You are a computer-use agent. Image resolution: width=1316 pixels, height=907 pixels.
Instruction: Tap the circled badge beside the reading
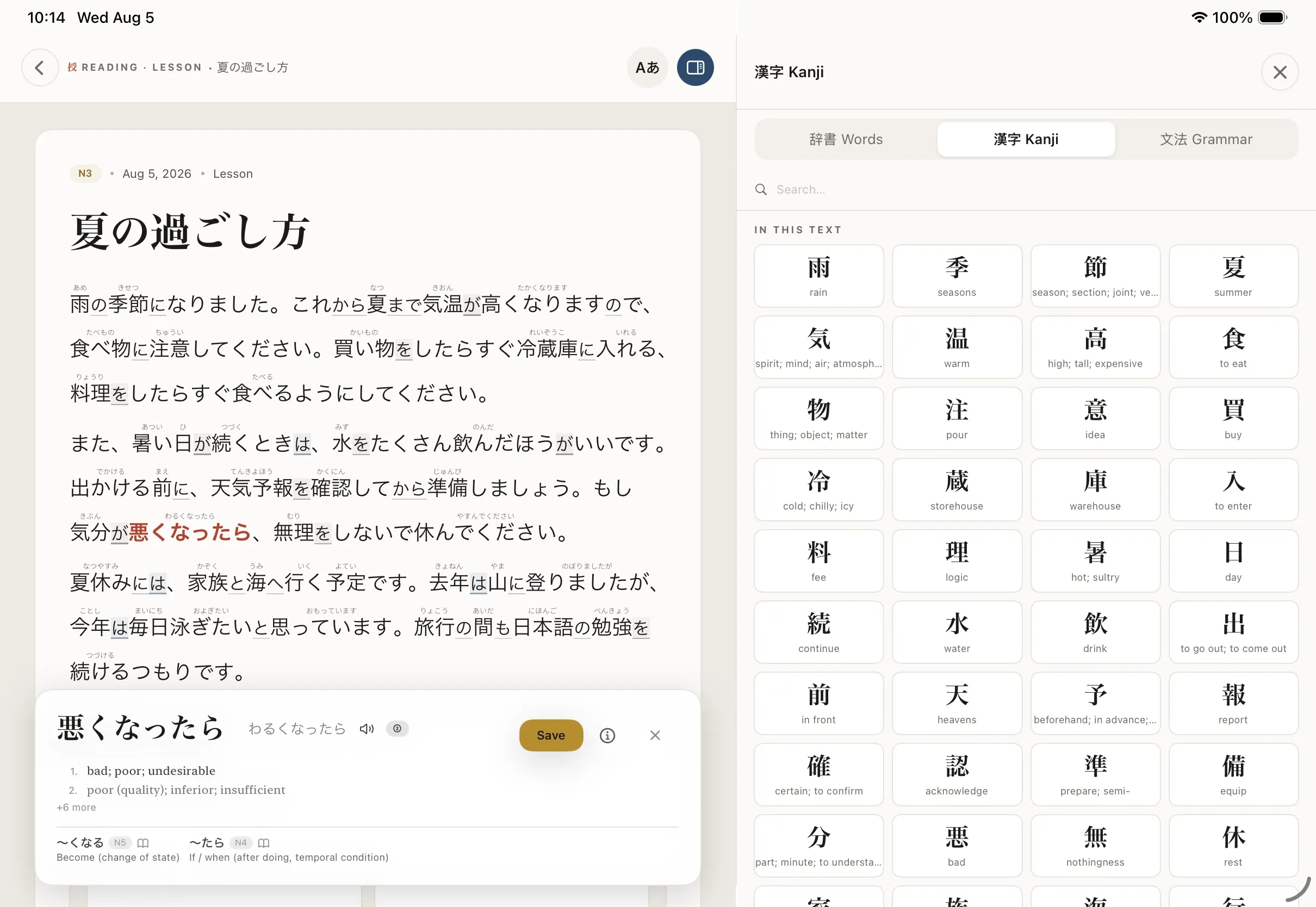(397, 729)
